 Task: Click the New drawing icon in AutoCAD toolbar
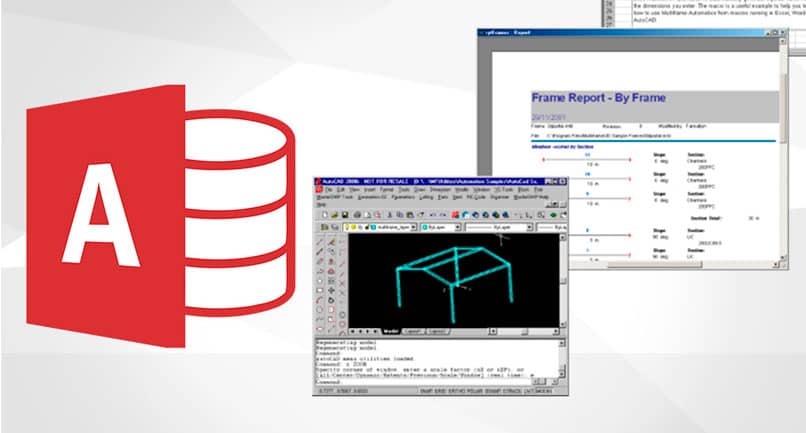(x=325, y=215)
